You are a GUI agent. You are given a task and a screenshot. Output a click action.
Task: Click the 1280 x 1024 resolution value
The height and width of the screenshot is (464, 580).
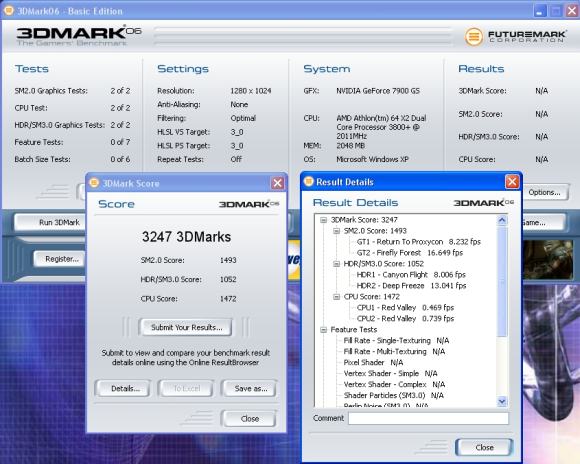click(x=250, y=91)
